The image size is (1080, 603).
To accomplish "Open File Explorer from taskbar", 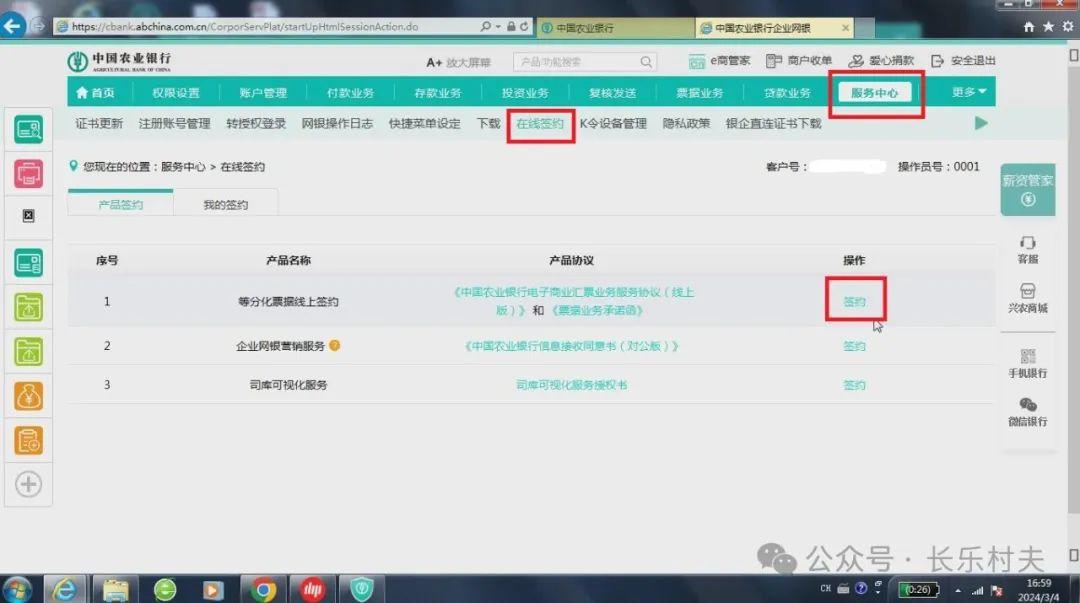I will click(x=115, y=589).
